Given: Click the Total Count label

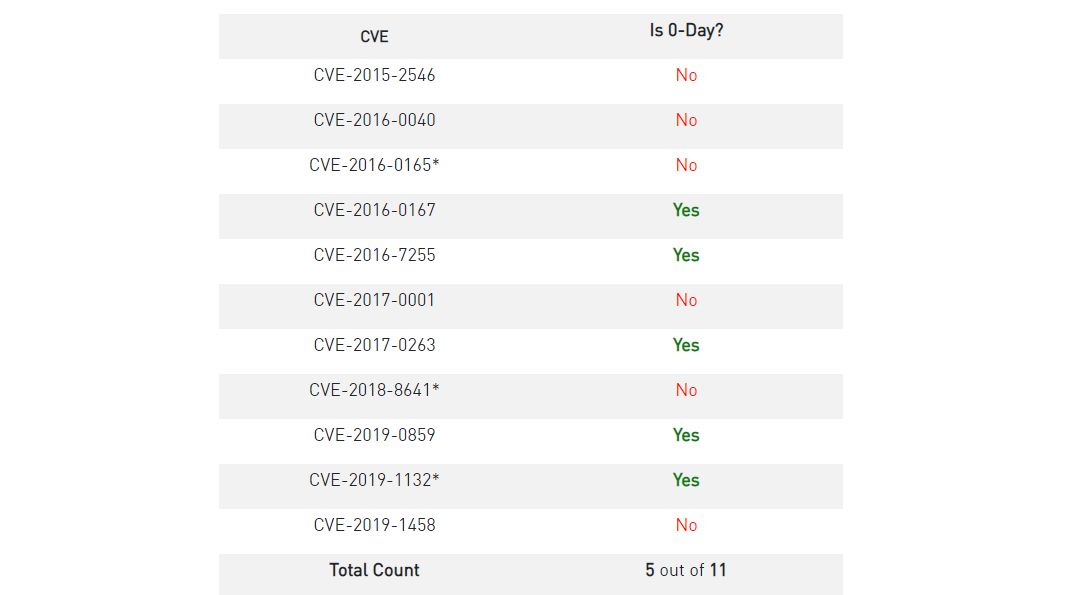Looking at the screenshot, I should 374,570.
